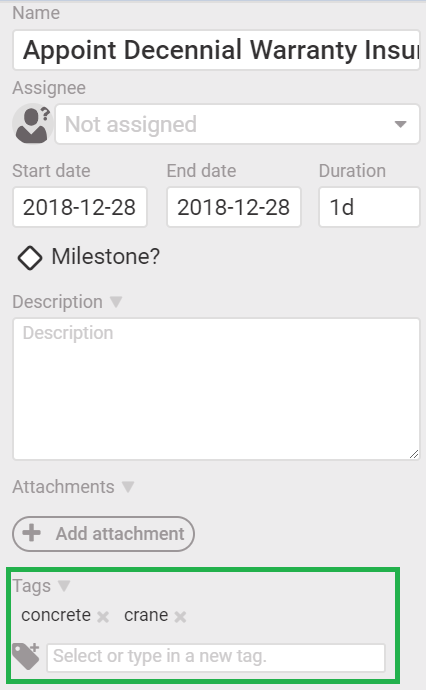Image resolution: width=426 pixels, height=690 pixels.
Task: Toggle the Milestone diamond checkbox
Action: click(x=30, y=257)
